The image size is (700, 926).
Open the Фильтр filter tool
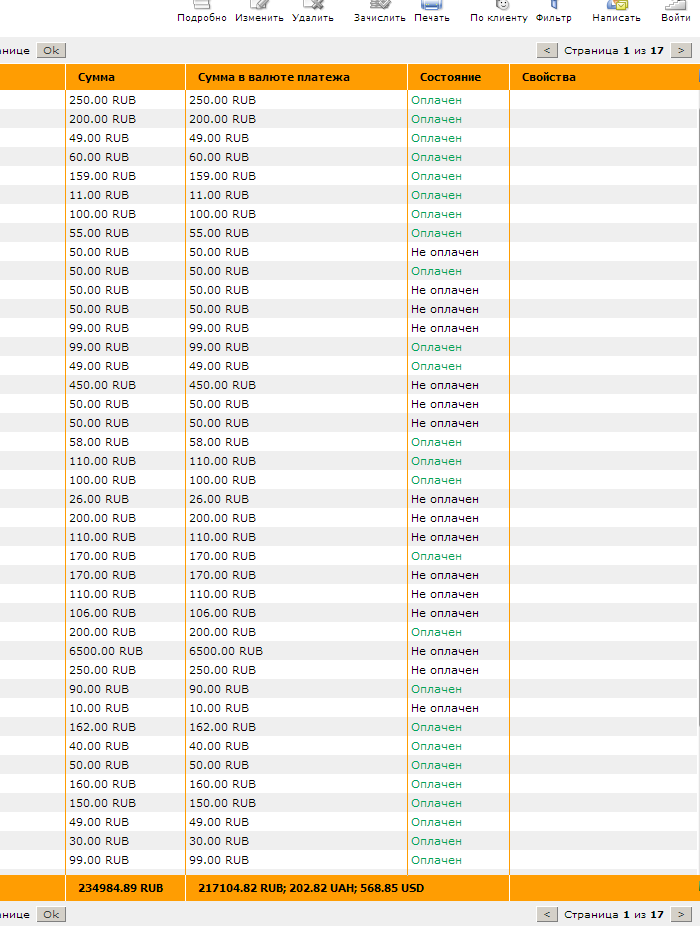(x=553, y=6)
